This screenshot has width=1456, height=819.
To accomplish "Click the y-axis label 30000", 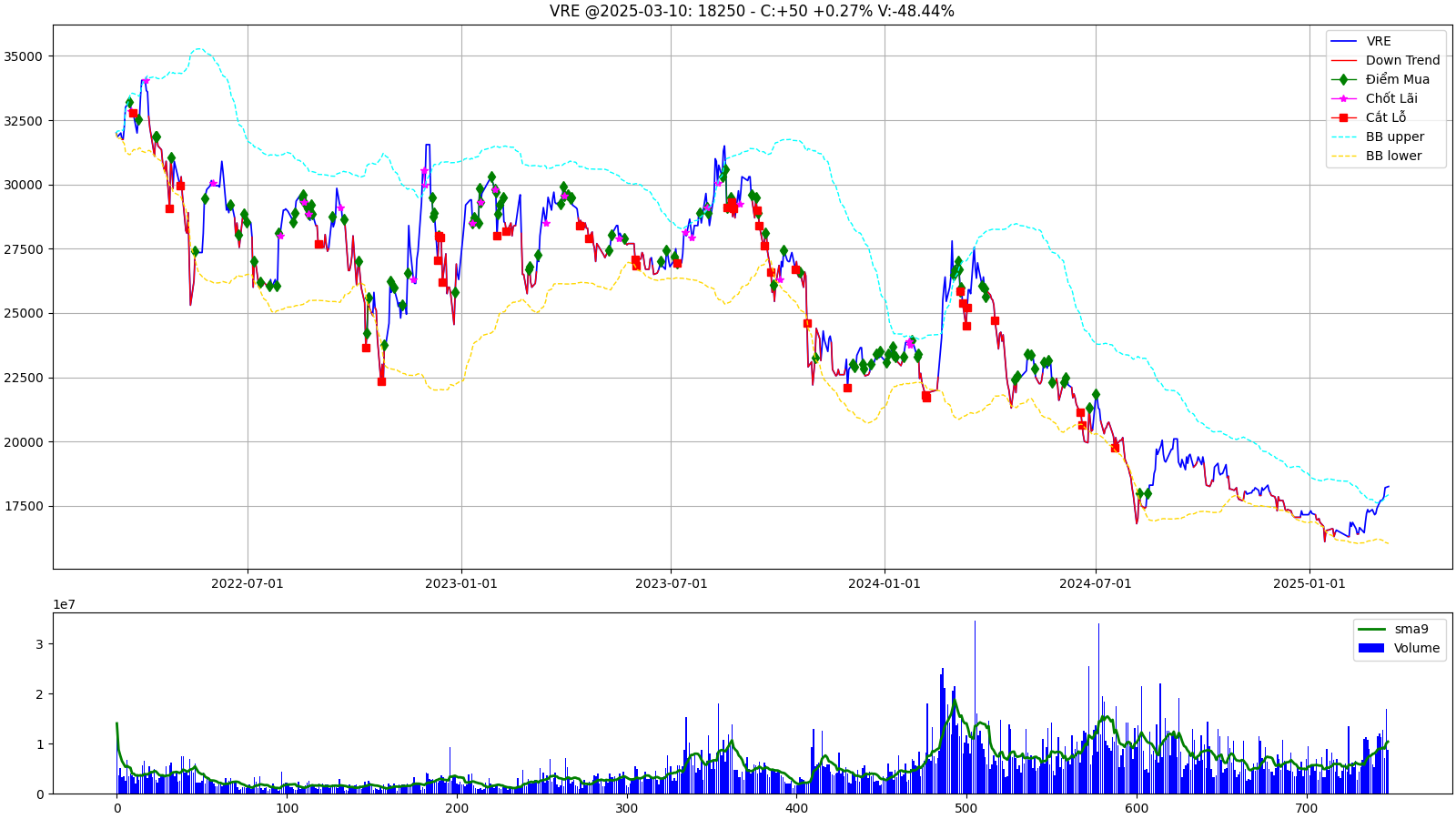I will point(24,185).
